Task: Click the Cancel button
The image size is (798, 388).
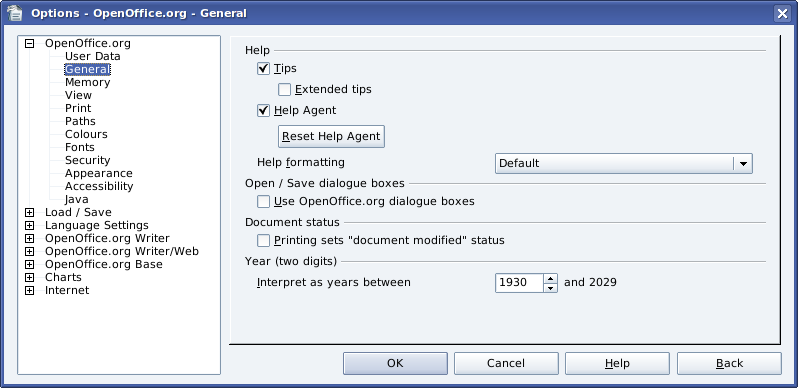Action: [506, 364]
